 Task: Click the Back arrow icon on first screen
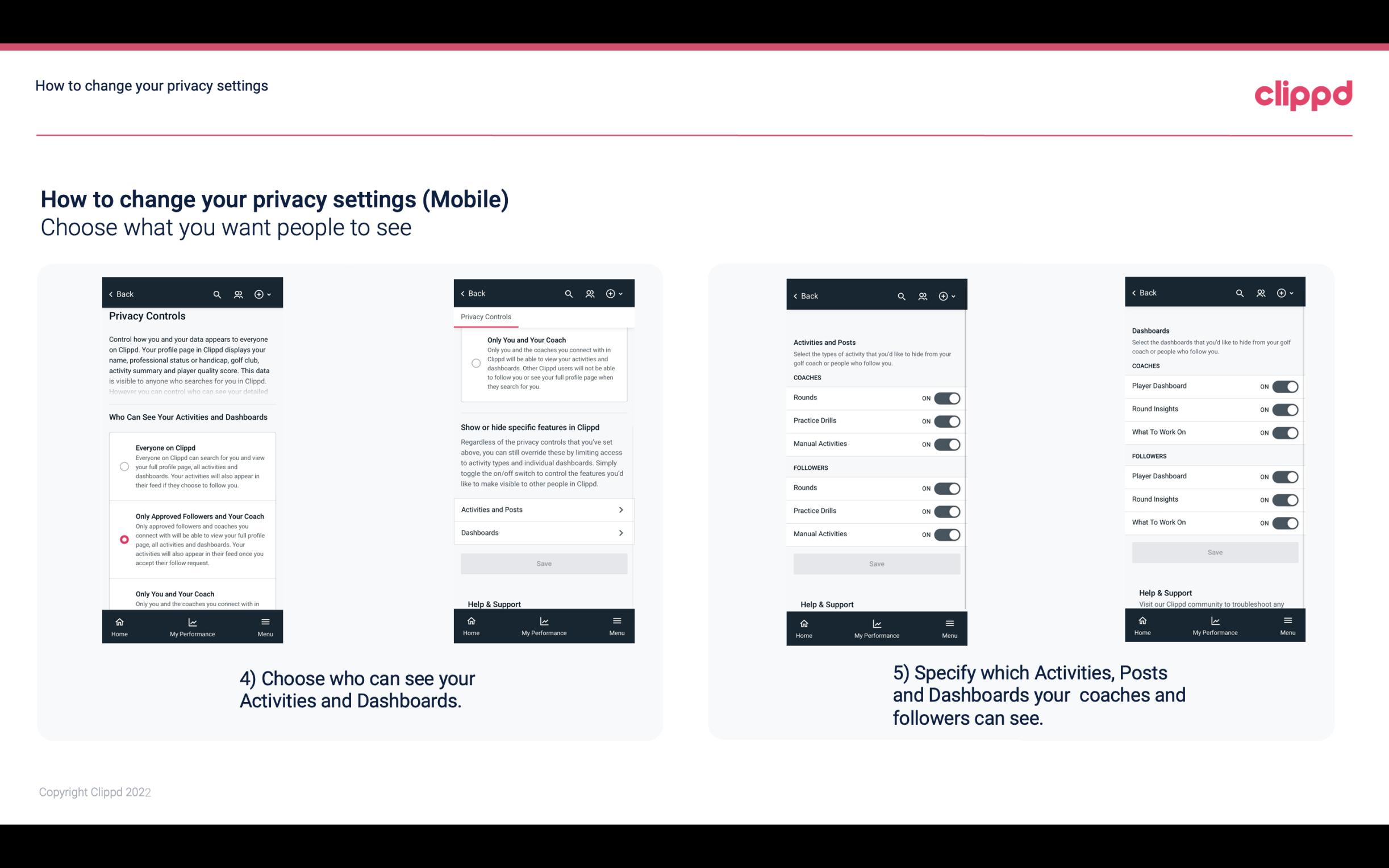(112, 294)
